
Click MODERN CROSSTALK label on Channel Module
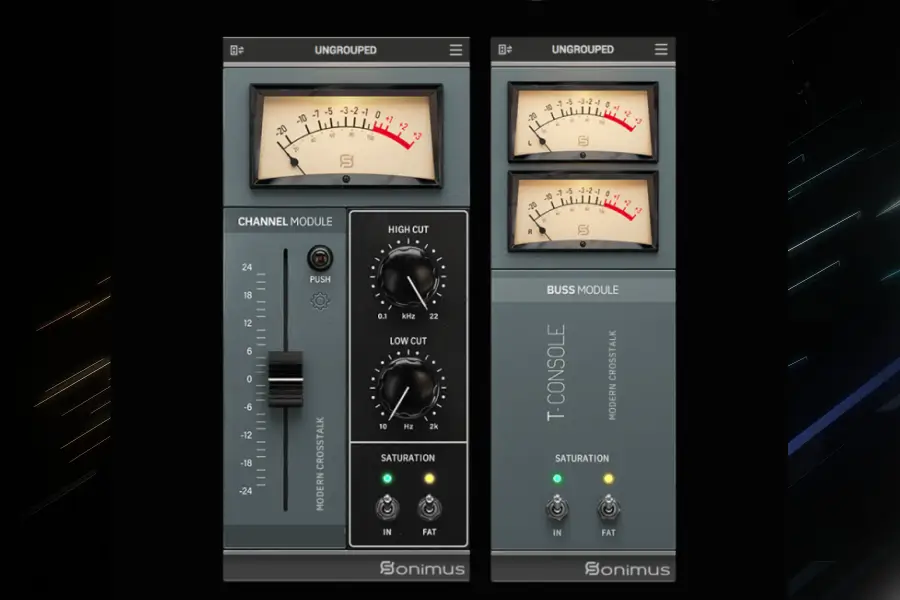click(x=320, y=464)
